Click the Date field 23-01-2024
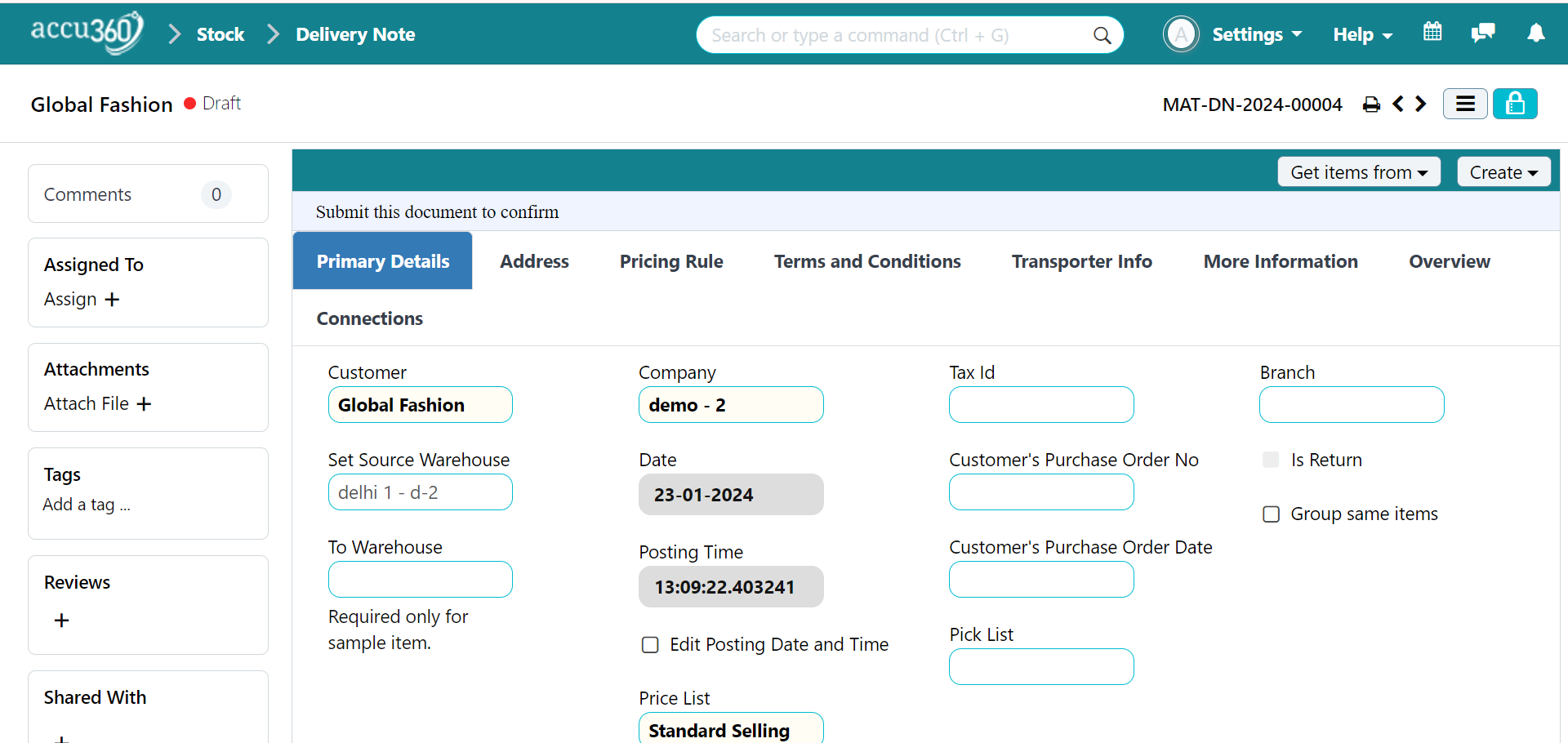This screenshot has height=743, width=1568. (x=731, y=495)
